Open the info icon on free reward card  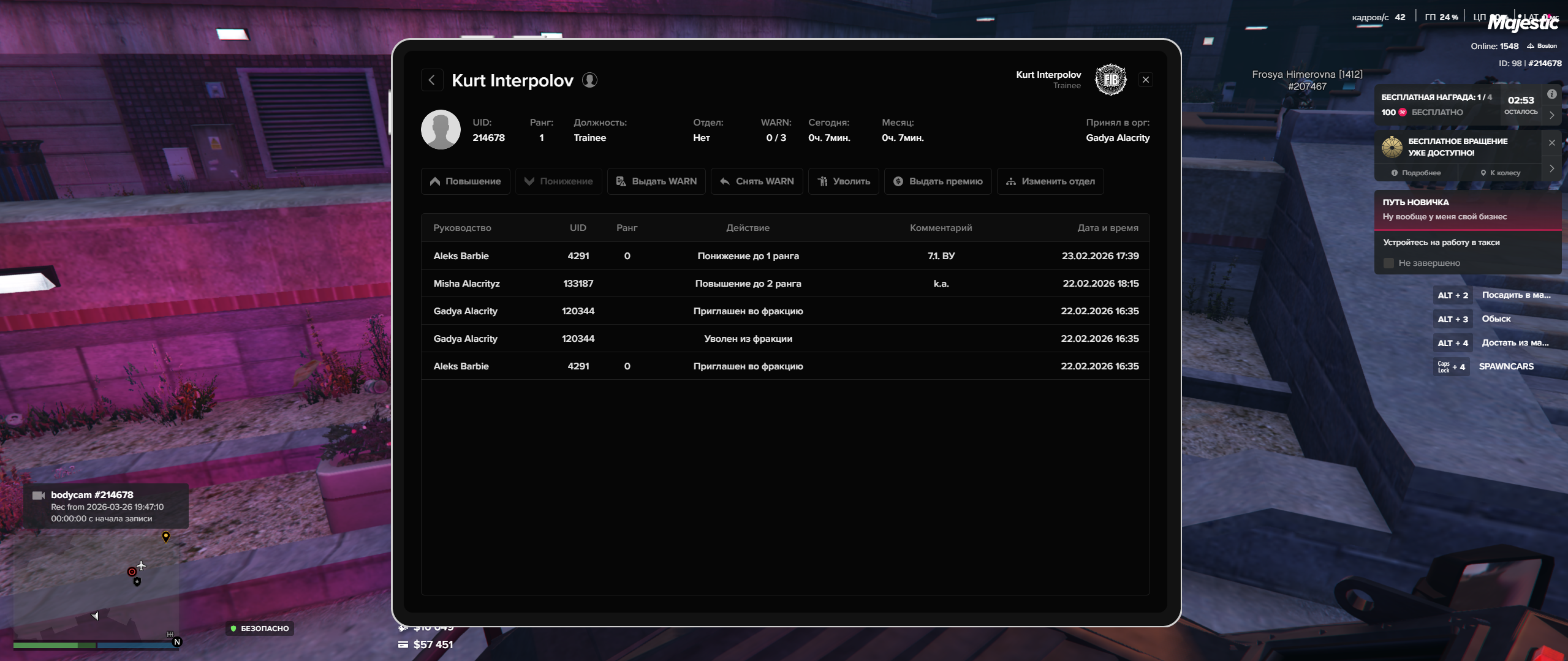(1551, 94)
